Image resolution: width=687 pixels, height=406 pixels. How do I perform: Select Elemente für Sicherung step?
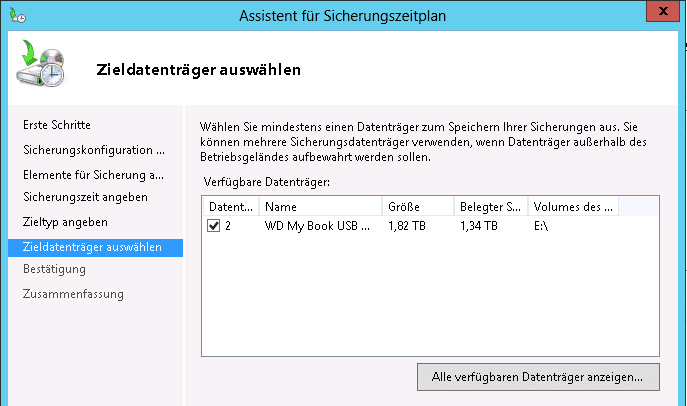(93, 175)
